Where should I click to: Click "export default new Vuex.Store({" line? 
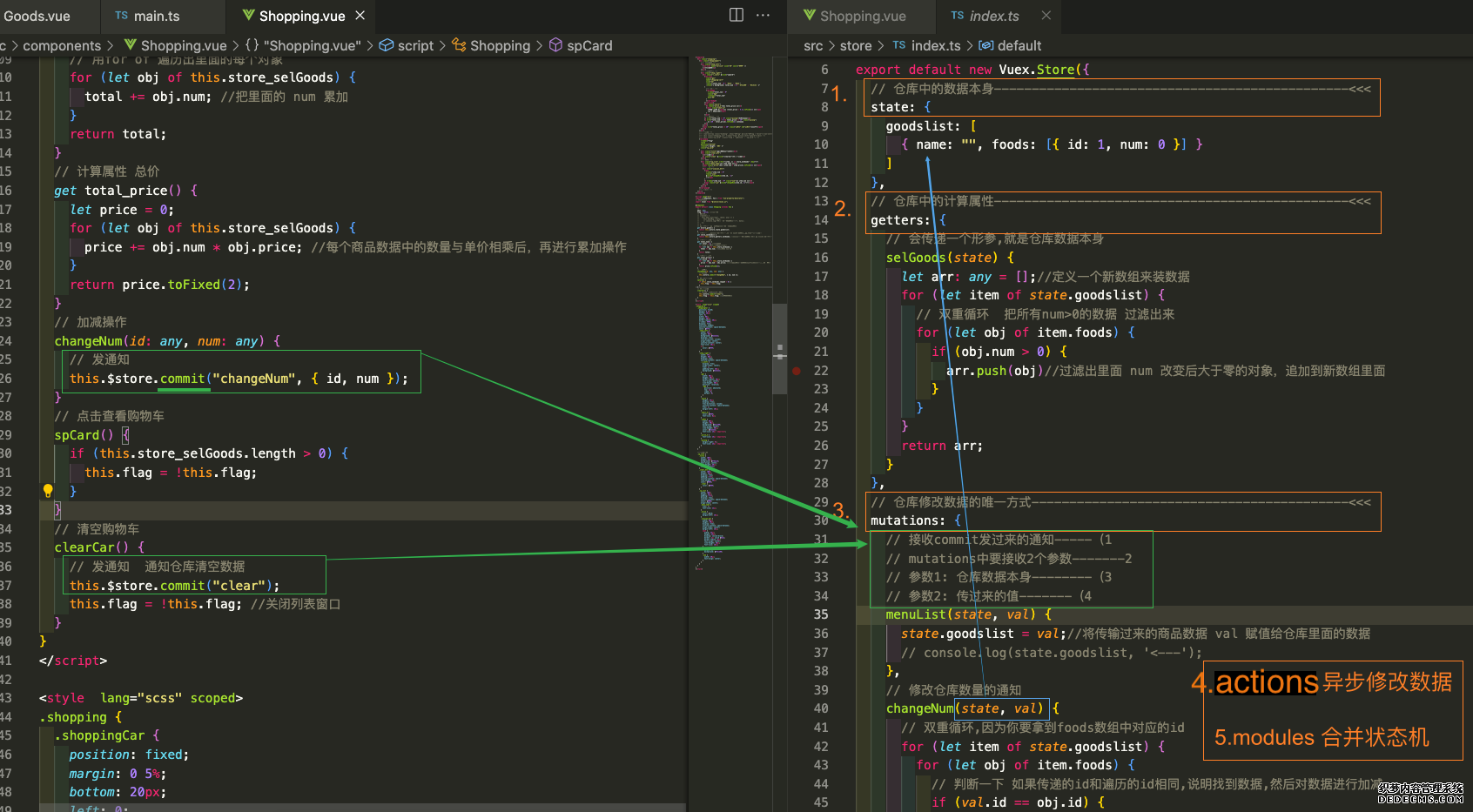(972, 70)
